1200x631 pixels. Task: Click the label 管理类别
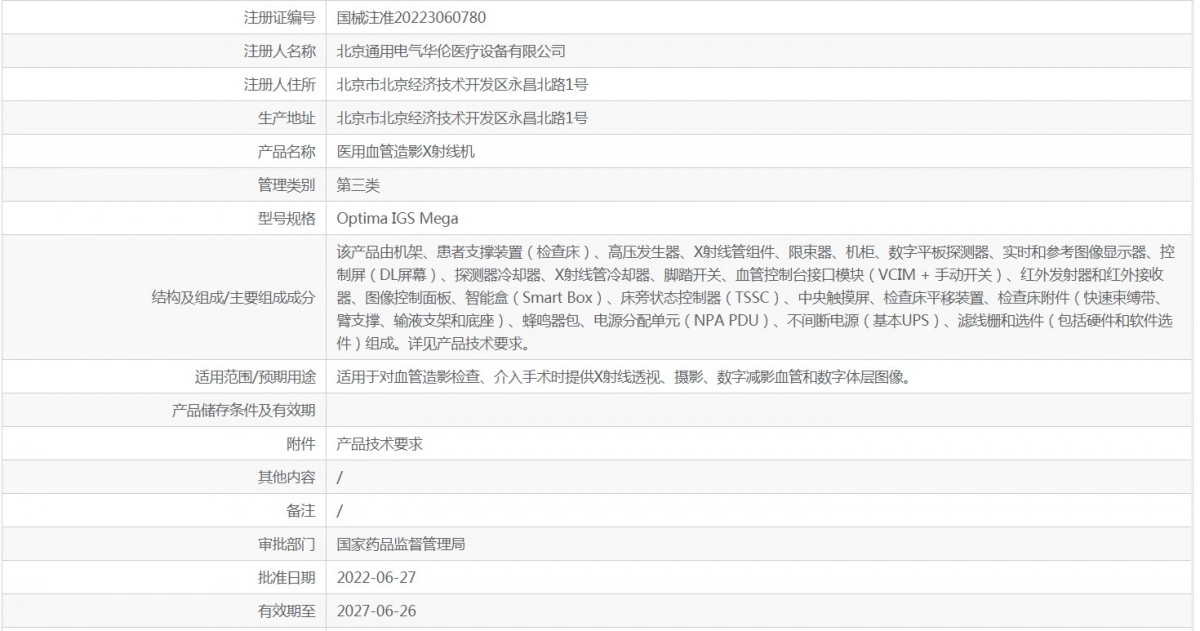(x=286, y=185)
